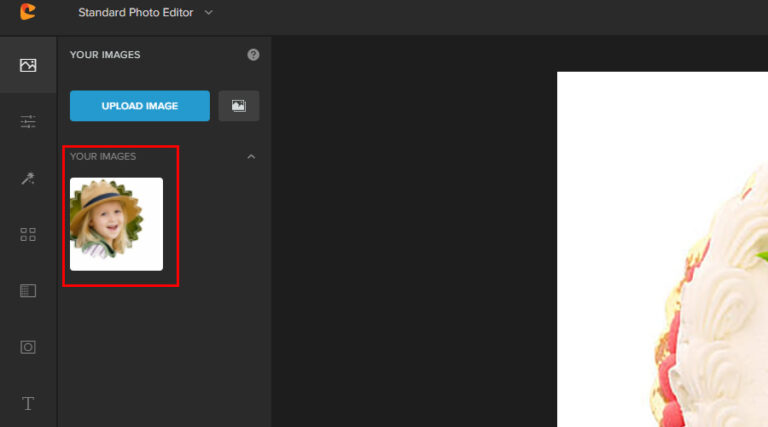Collapse the Your Images section chevron
Image resolution: width=768 pixels, height=427 pixels.
coord(251,157)
